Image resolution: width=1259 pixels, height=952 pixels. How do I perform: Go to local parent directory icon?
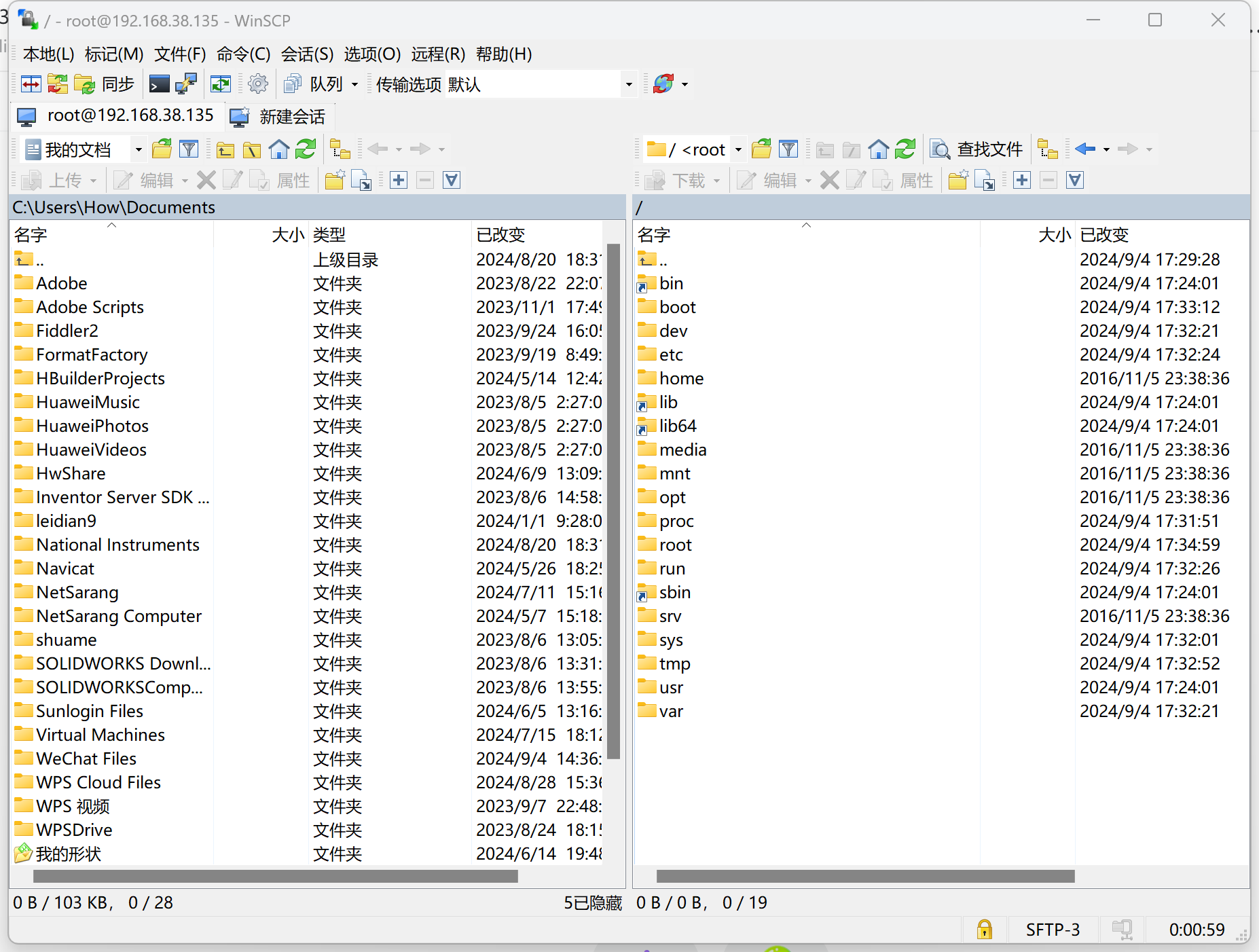[x=225, y=149]
